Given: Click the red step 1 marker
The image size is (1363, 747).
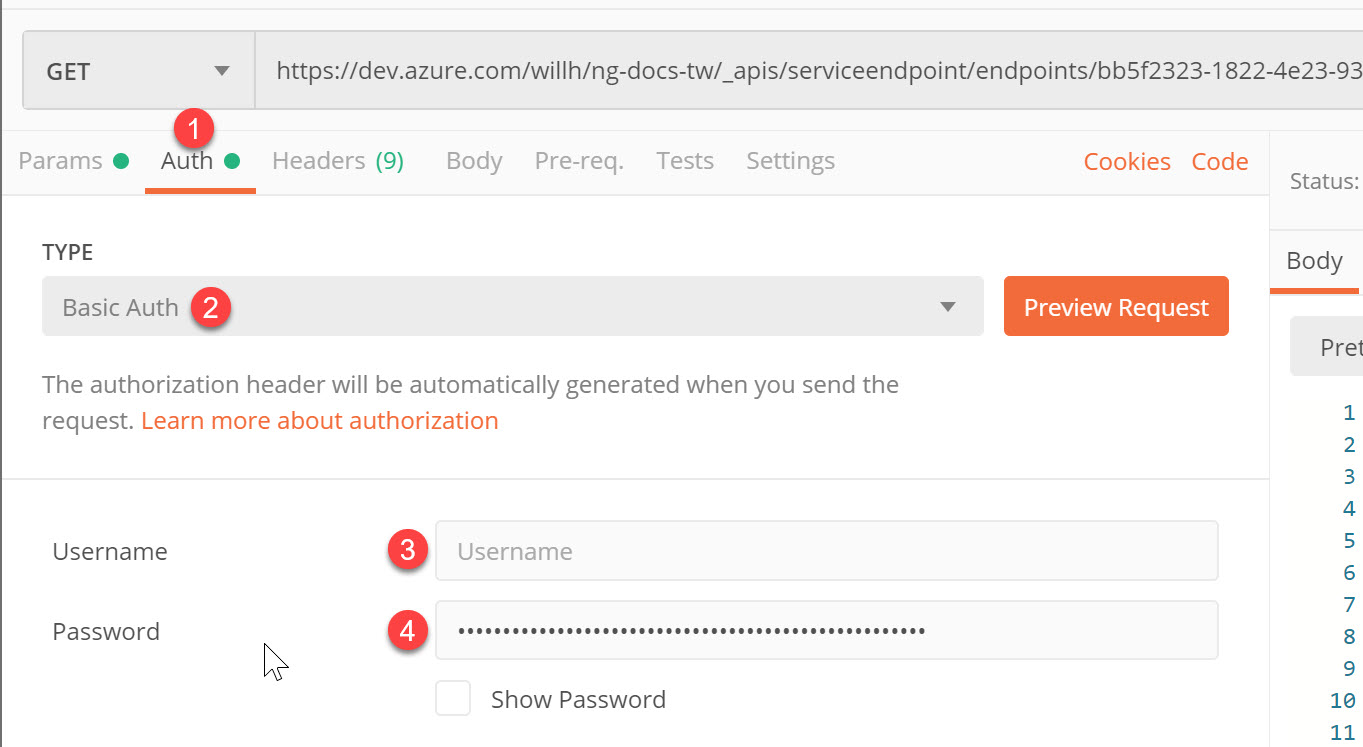Looking at the screenshot, I should coord(194,129).
